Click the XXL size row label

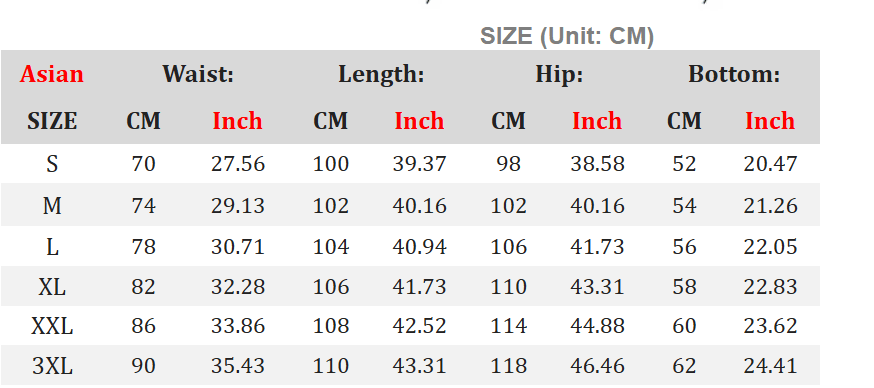point(52,326)
